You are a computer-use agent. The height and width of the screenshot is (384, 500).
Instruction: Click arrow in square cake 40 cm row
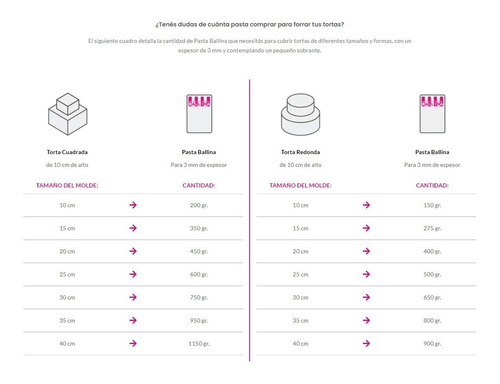[133, 343]
